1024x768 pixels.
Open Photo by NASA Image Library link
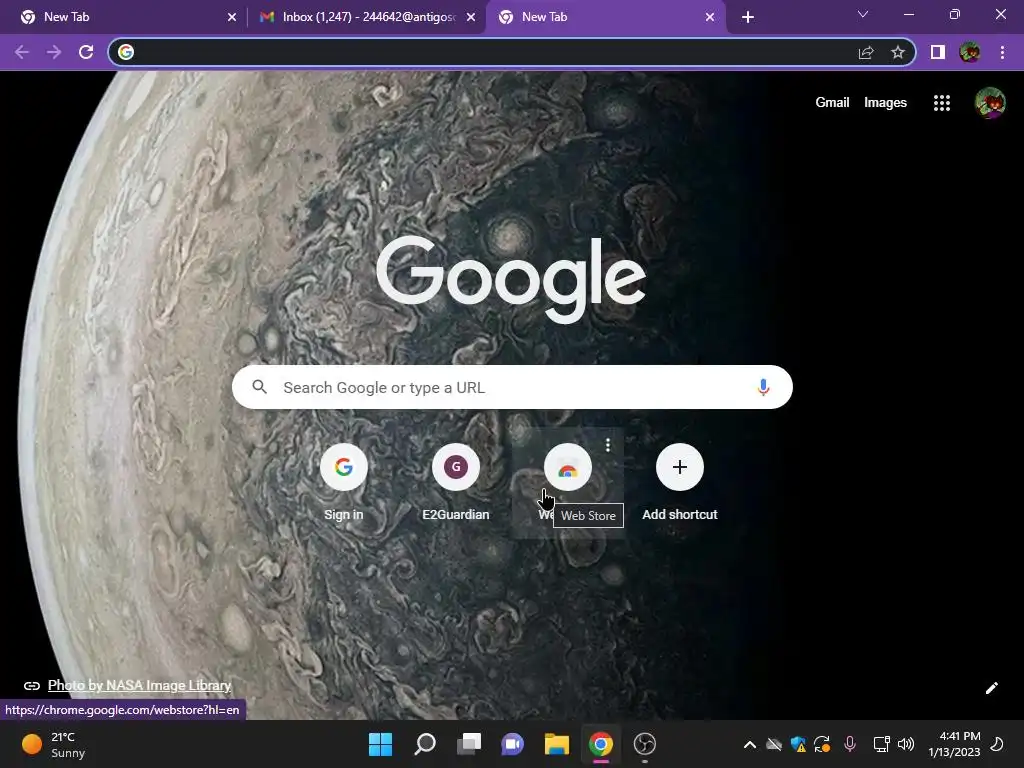139,685
